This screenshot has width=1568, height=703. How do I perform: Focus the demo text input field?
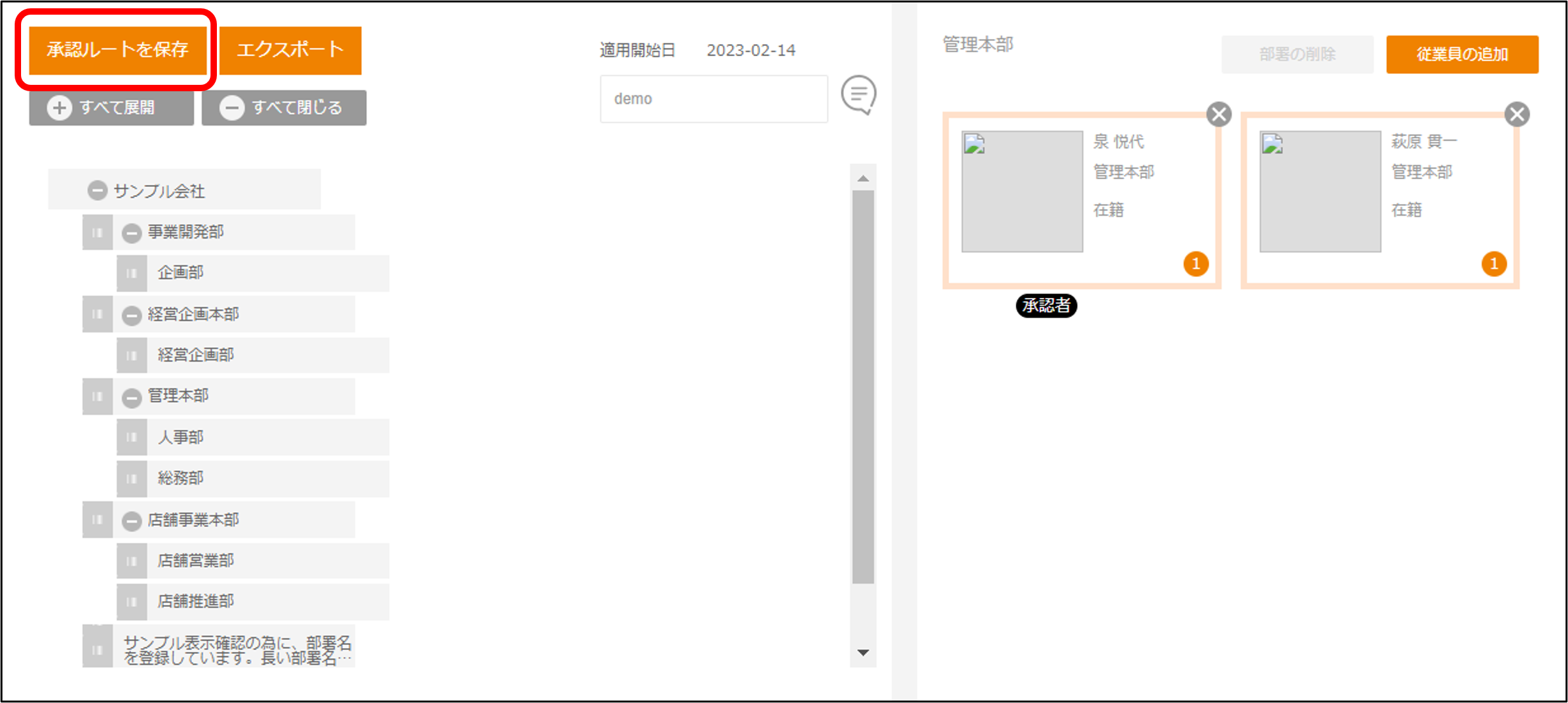pos(714,99)
